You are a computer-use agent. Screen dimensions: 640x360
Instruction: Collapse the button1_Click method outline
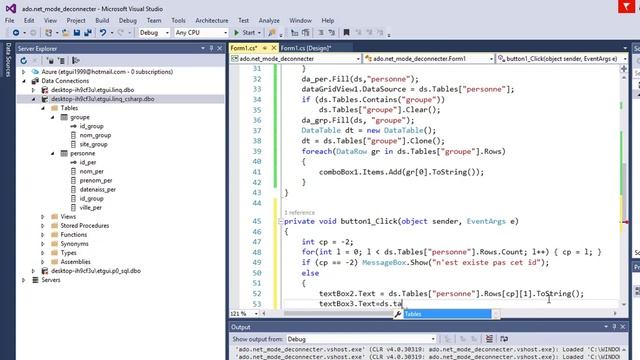[x=280, y=222]
